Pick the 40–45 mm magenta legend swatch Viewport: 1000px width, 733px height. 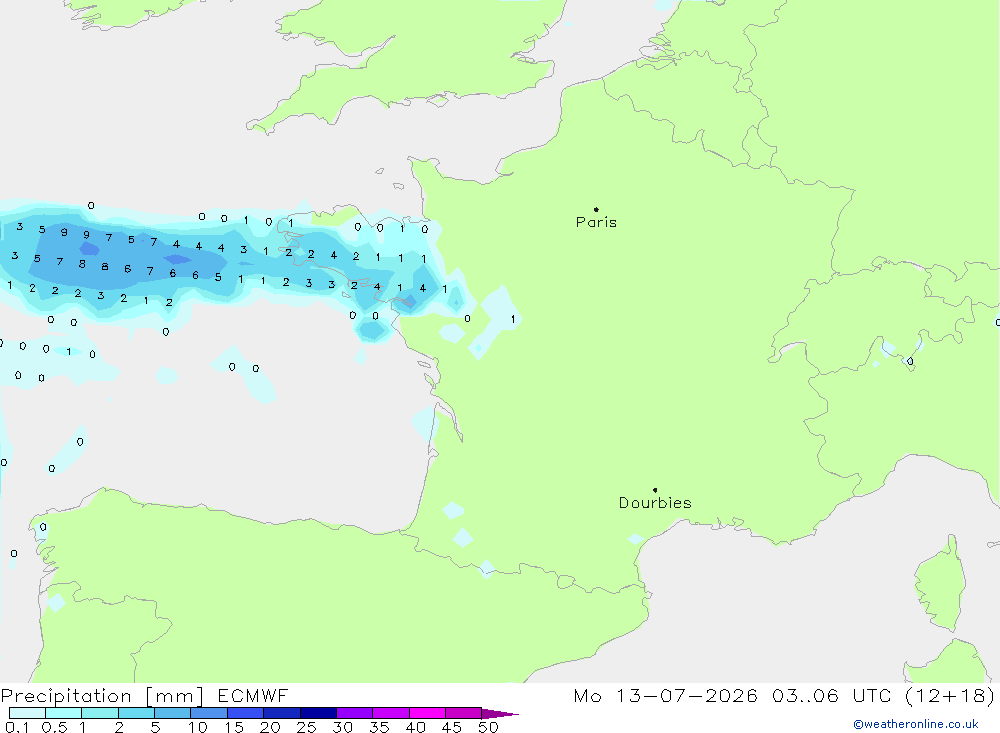427,713
